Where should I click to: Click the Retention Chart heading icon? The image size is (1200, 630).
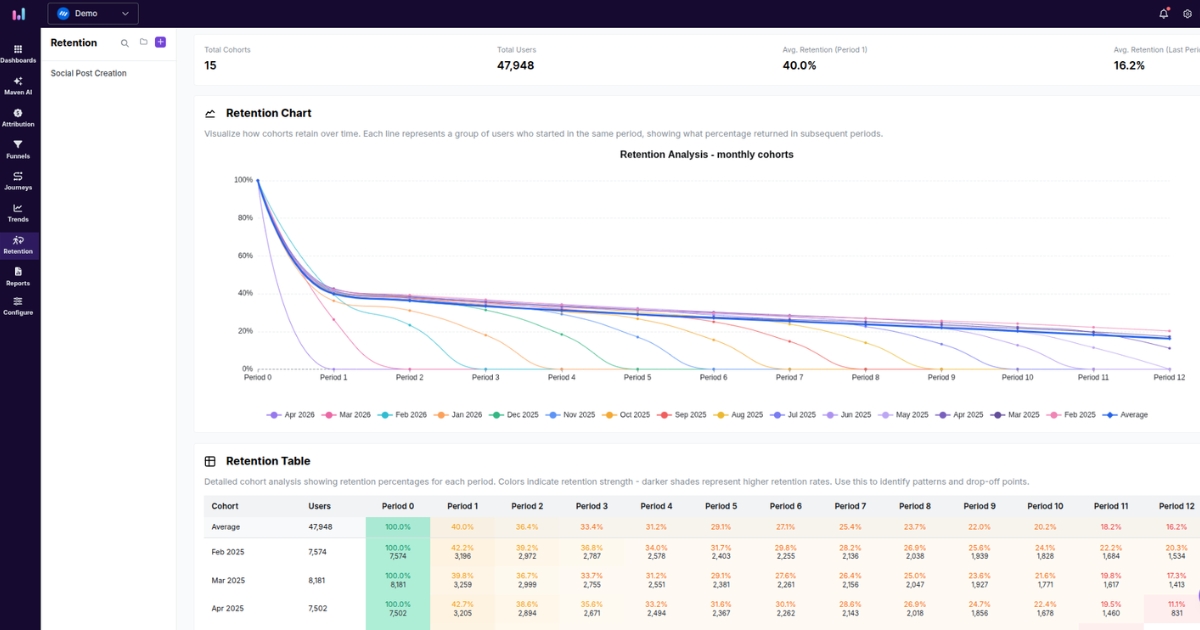[210, 114]
